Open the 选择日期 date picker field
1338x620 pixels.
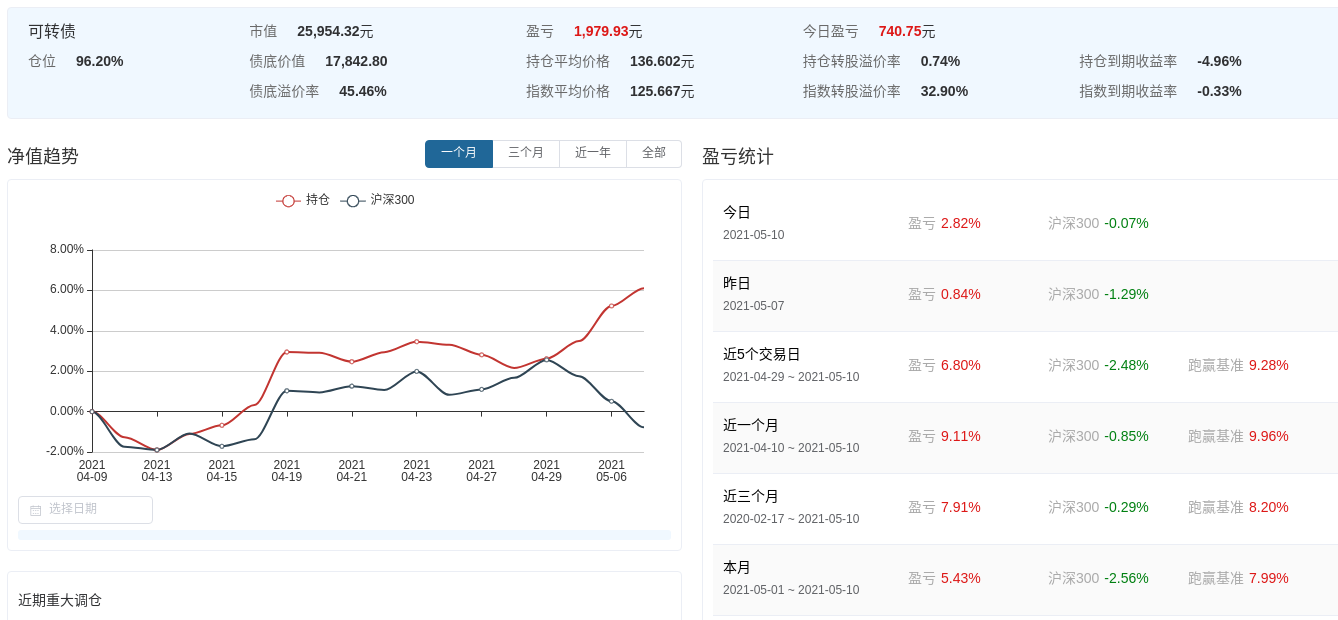(x=85, y=510)
